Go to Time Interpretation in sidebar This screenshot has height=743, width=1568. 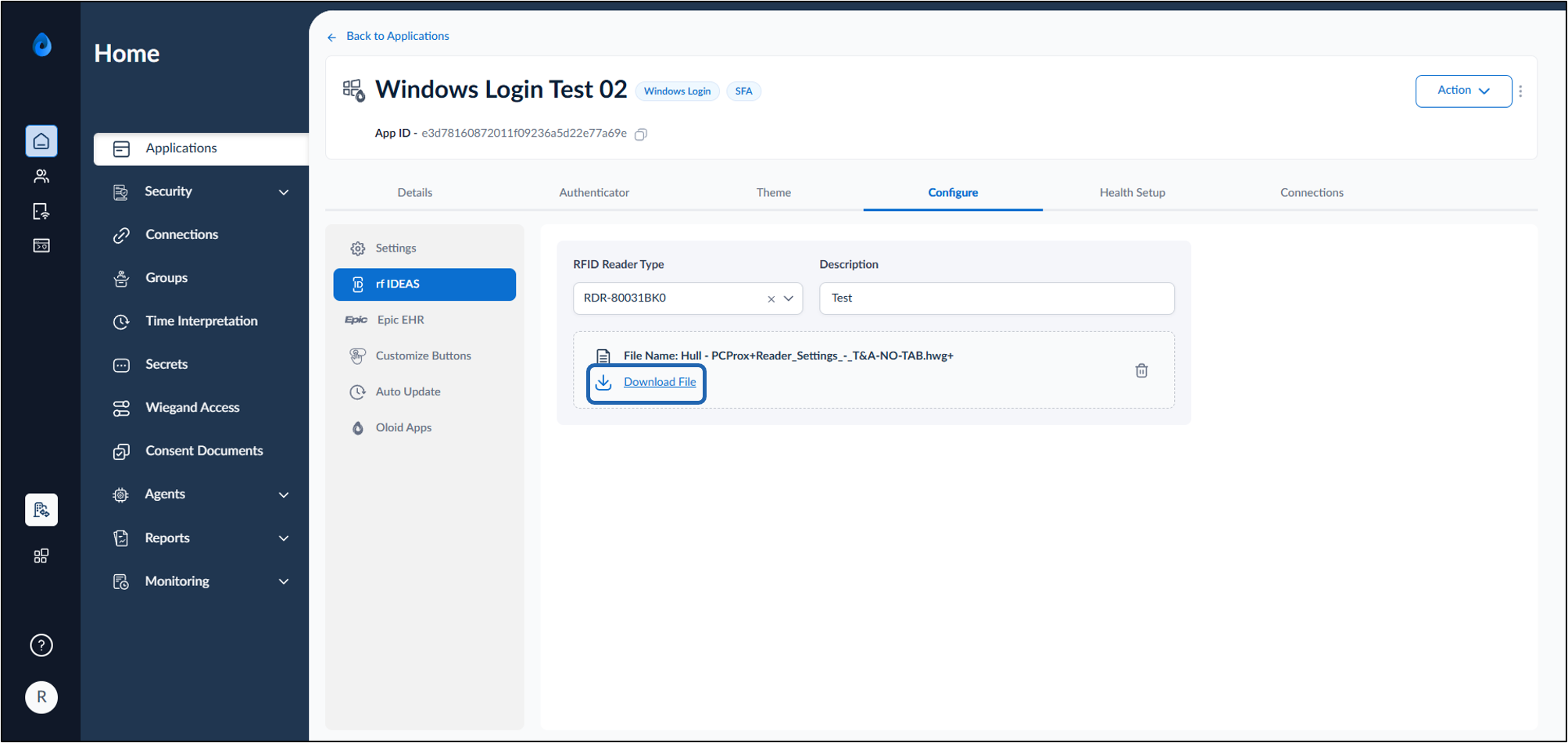pos(201,322)
